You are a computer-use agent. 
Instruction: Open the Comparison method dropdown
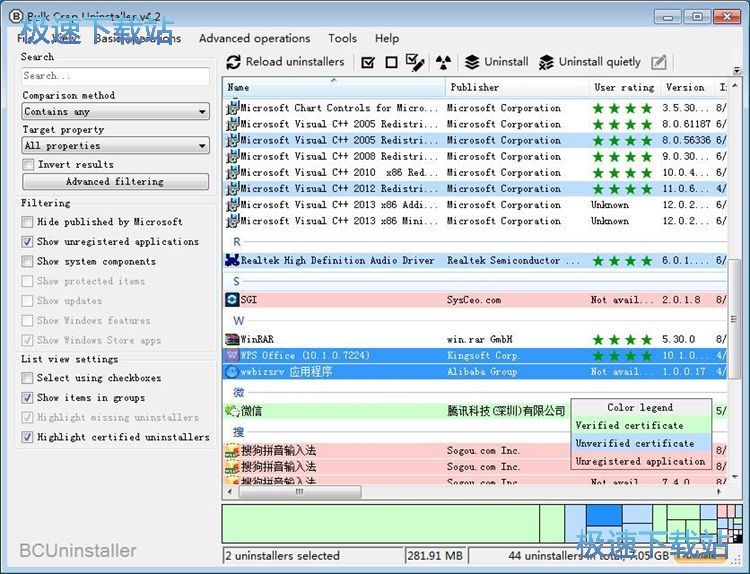(x=116, y=111)
